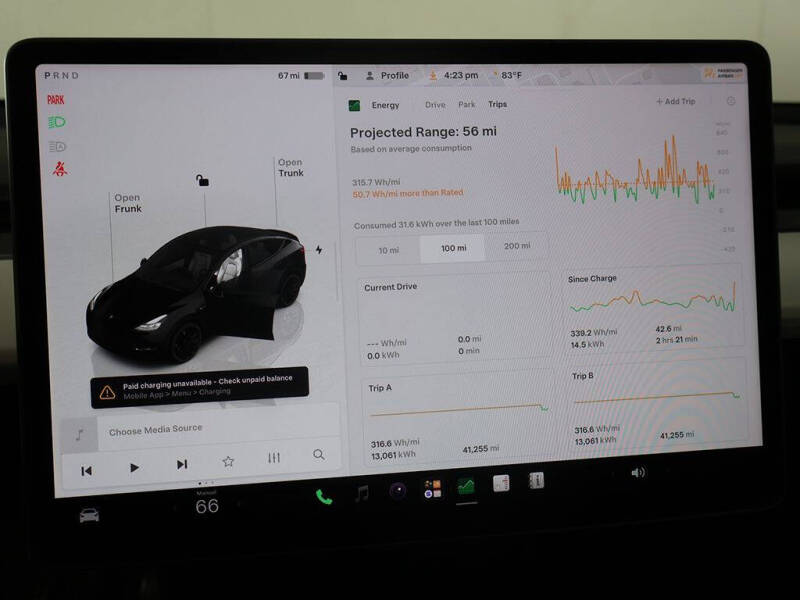The width and height of the screenshot is (800, 600).
Task: Search media with magnifier icon
Action: tap(319, 455)
